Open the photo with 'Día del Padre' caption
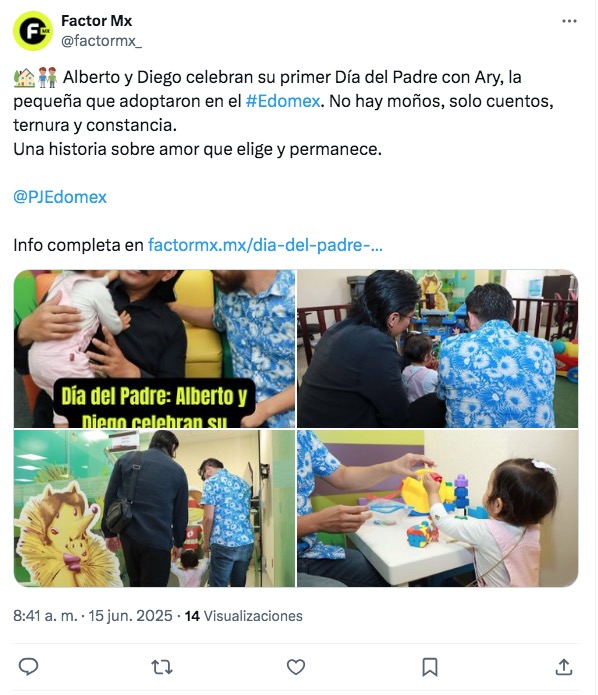598x695 pixels. 154,348
